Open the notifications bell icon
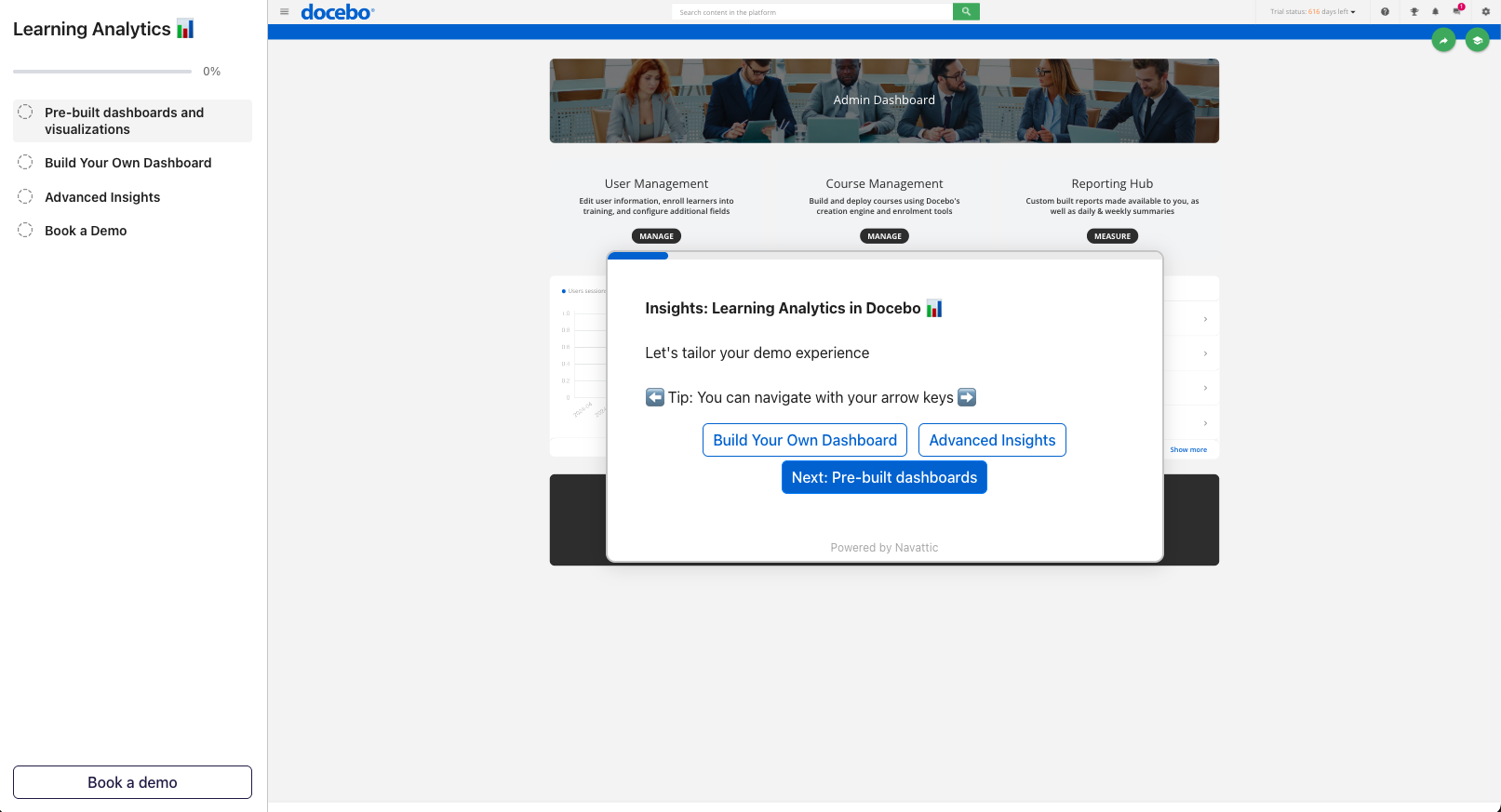The image size is (1501, 812). 1435,12
